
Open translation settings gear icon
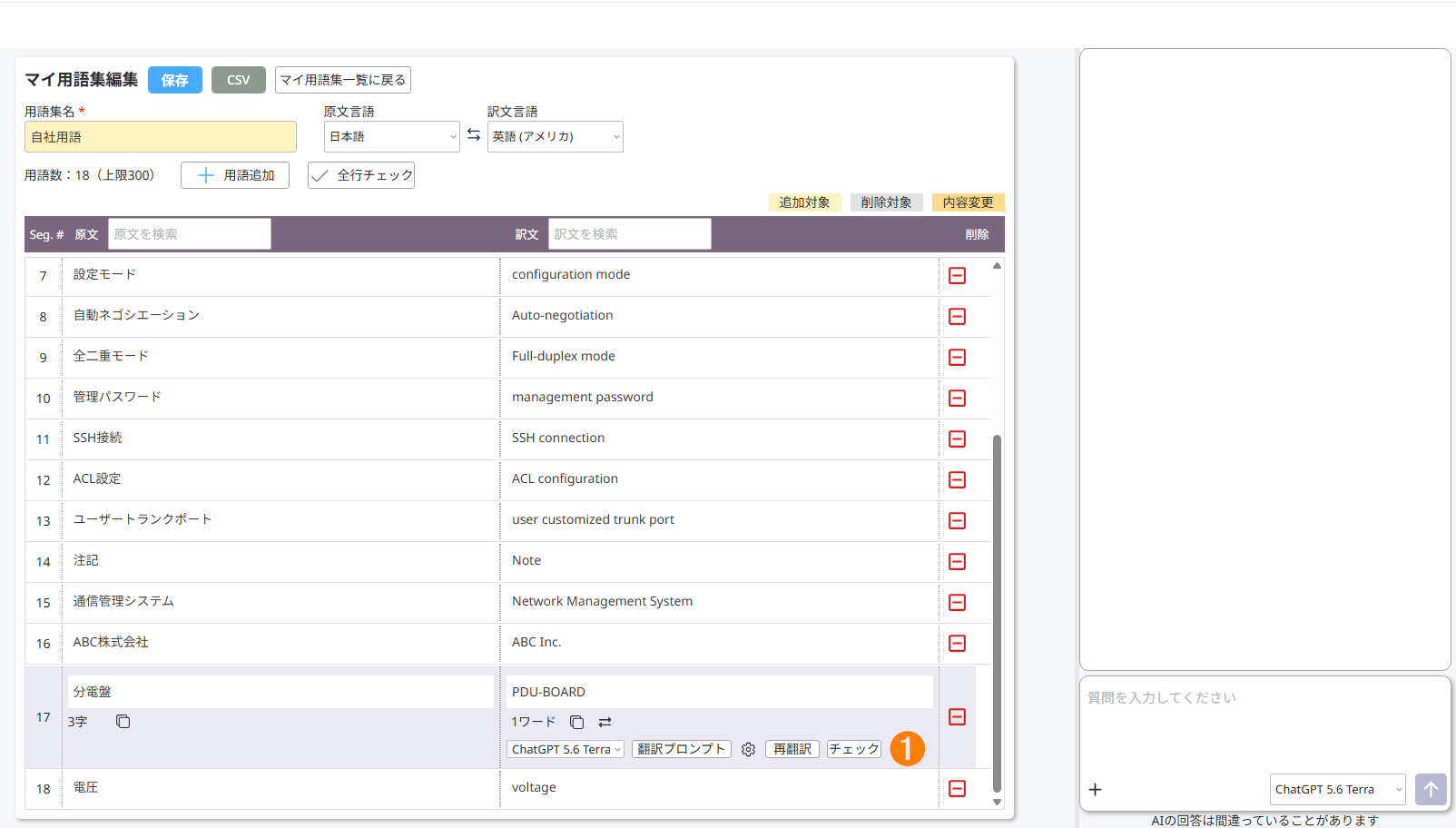pos(748,749)
